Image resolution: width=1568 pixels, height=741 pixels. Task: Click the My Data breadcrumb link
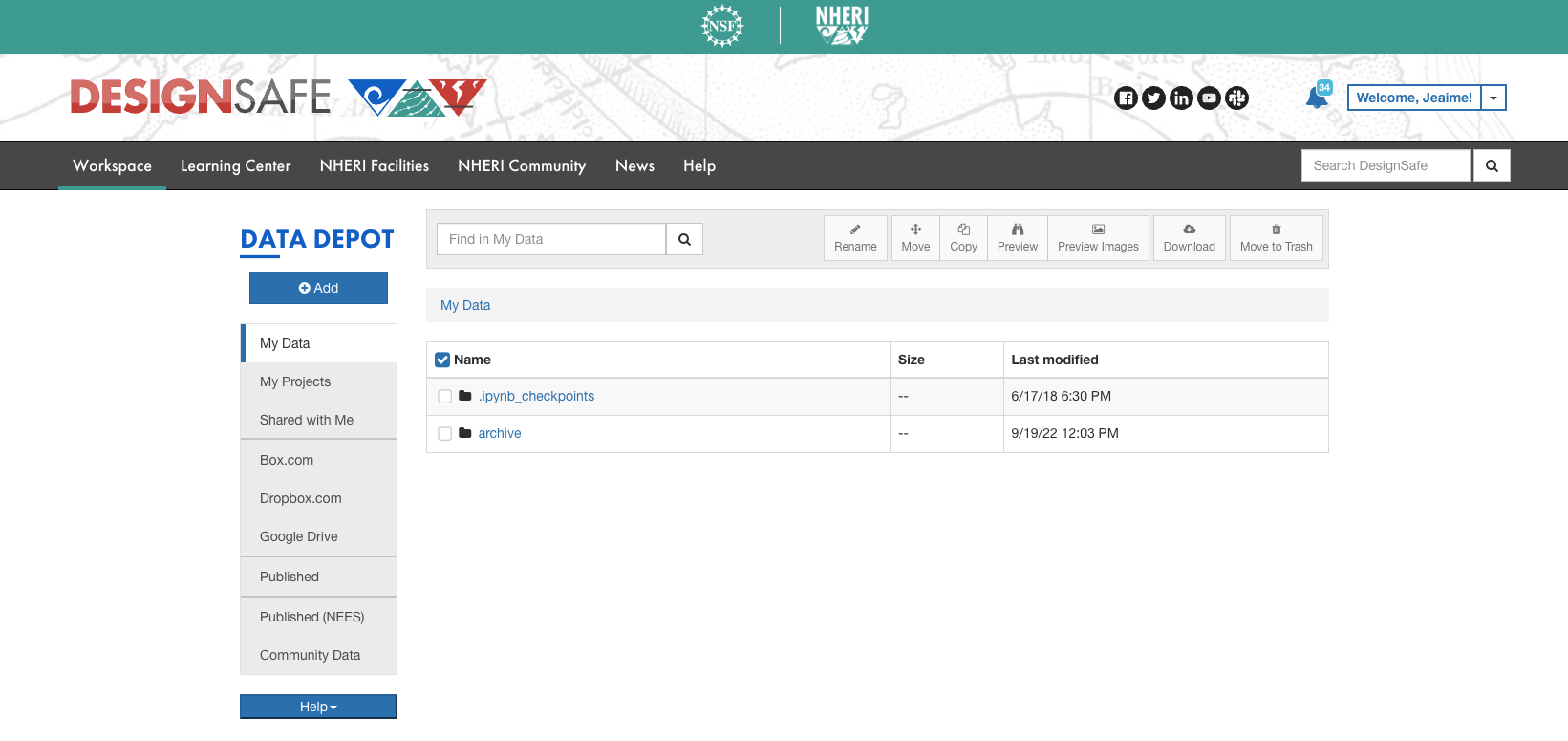coord(465,305)
